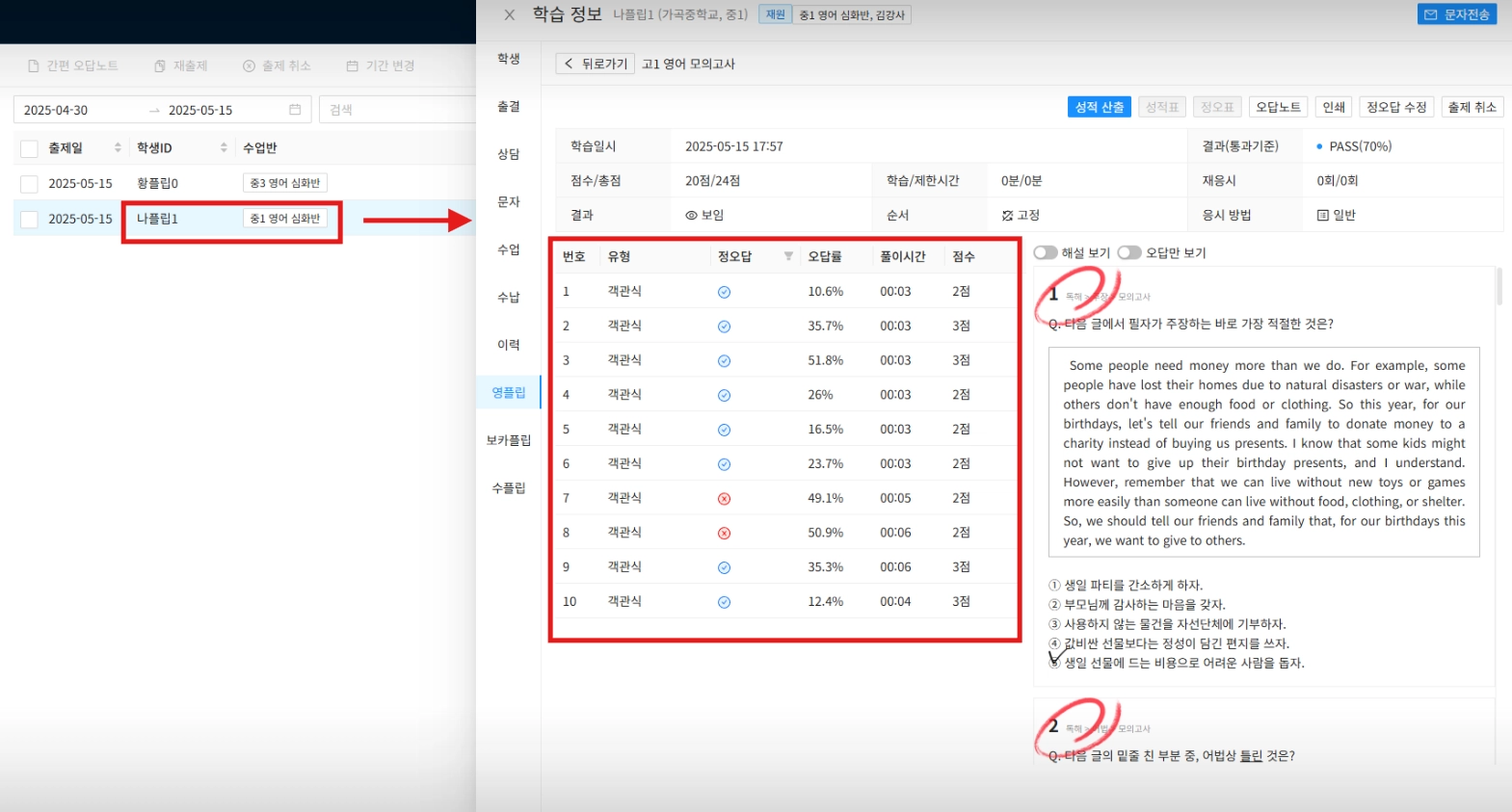Screen dimensions: 1512x812
Task: Tick the checkbox for the 나플립1 row
Action: coord(29,220)
